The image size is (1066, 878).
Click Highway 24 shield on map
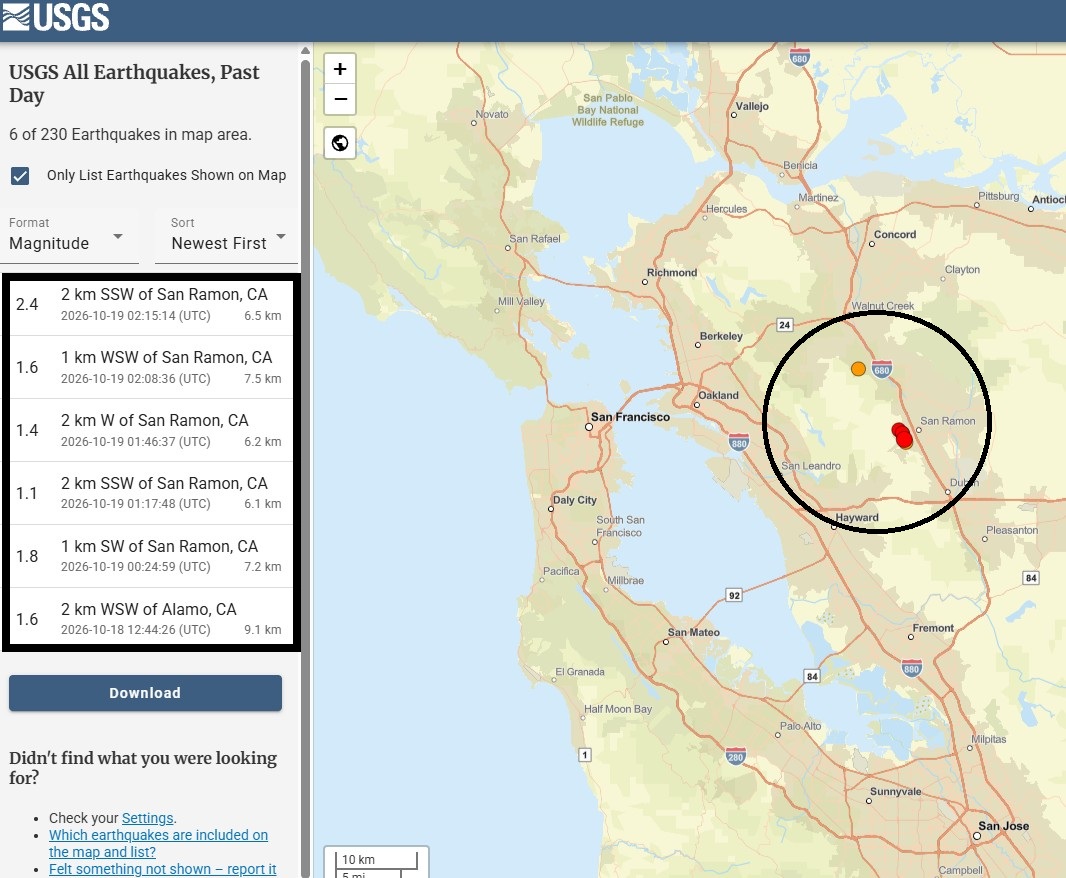tap(785, 324)
